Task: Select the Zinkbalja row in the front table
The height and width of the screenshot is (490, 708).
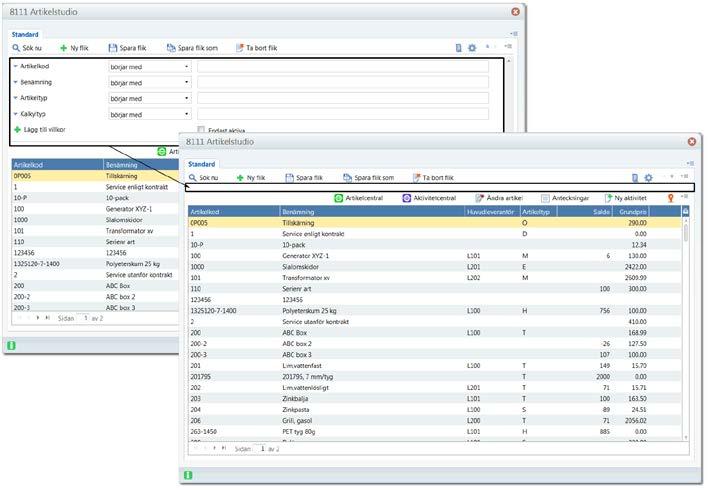Action: (435, 398)
